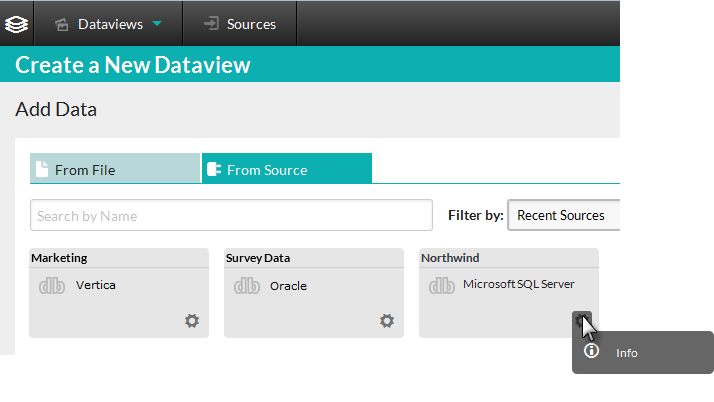Open the Recent Sources filter dropdown
Viewport: 714px width, 402px height.
tap(564, 215)
